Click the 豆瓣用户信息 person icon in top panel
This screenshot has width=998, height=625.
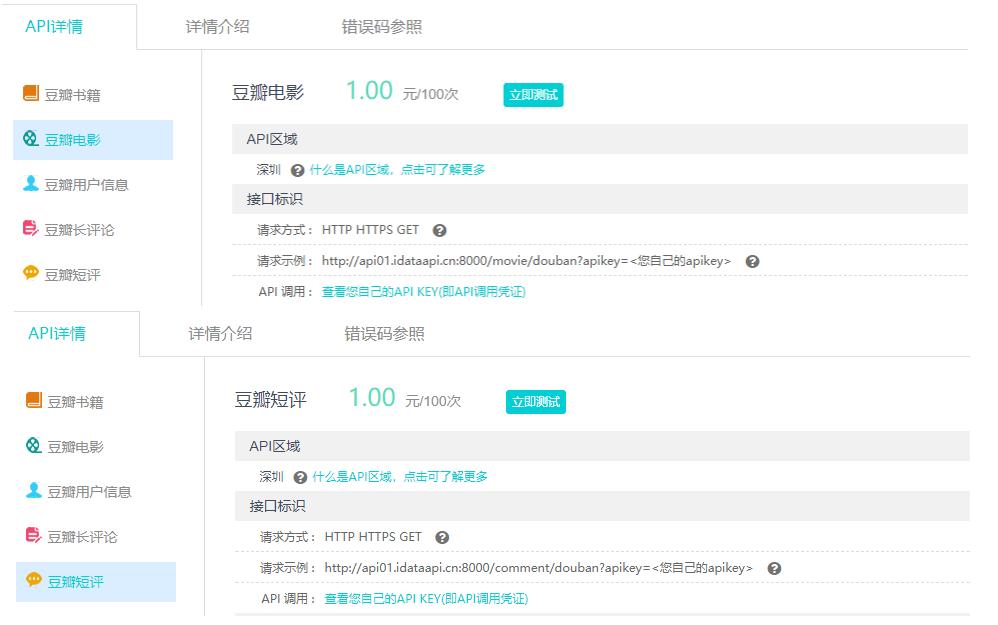point(31,183)
